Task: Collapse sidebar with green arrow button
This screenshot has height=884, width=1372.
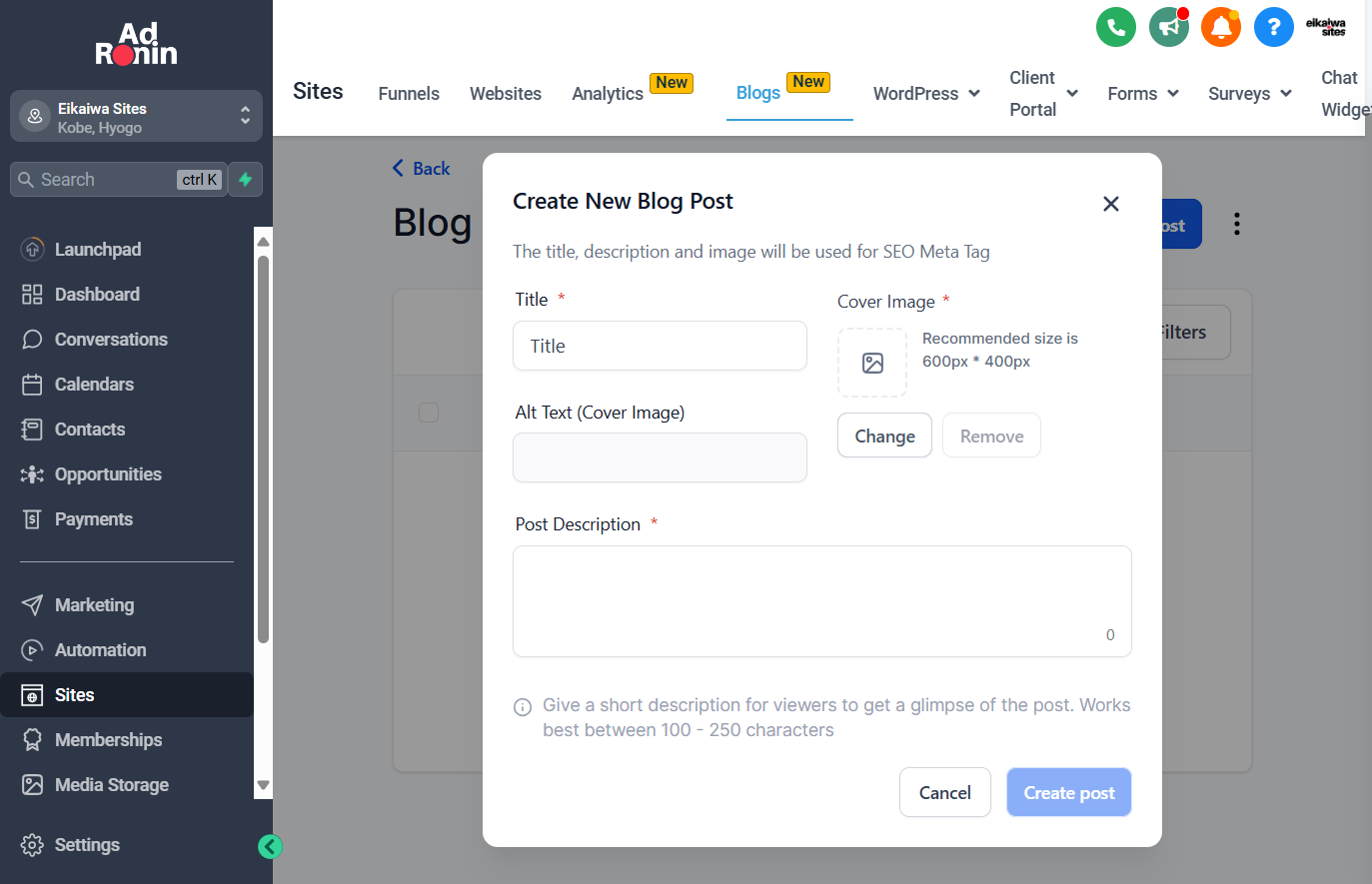Action: 270,847
